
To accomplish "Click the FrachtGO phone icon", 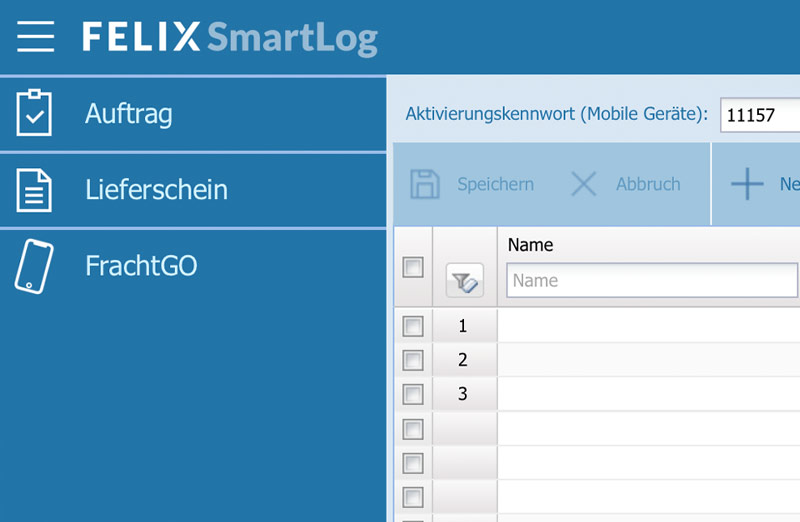I will [34, 266].
